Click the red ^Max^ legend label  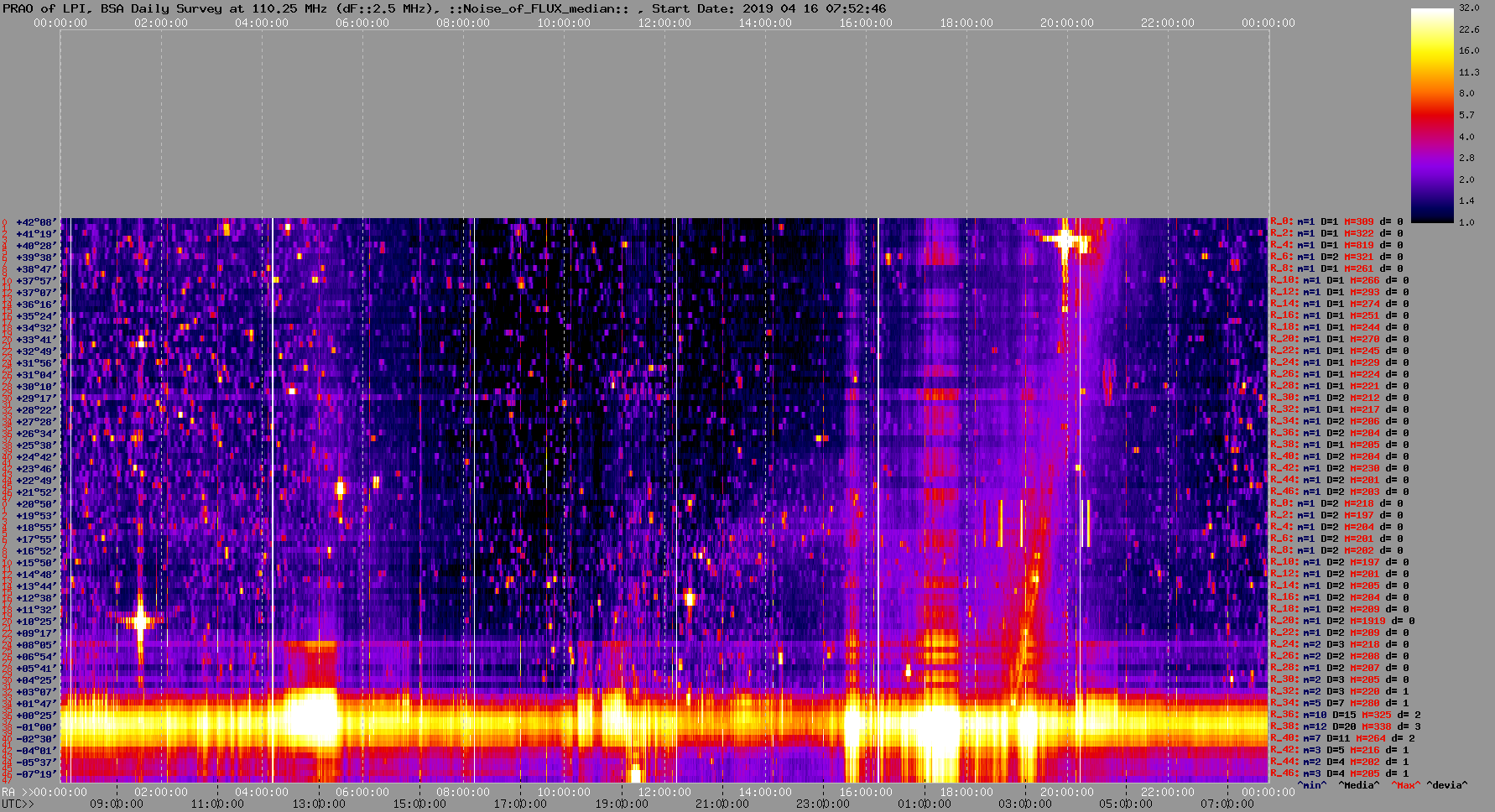pyautogui.click(x=1405, y=785)
